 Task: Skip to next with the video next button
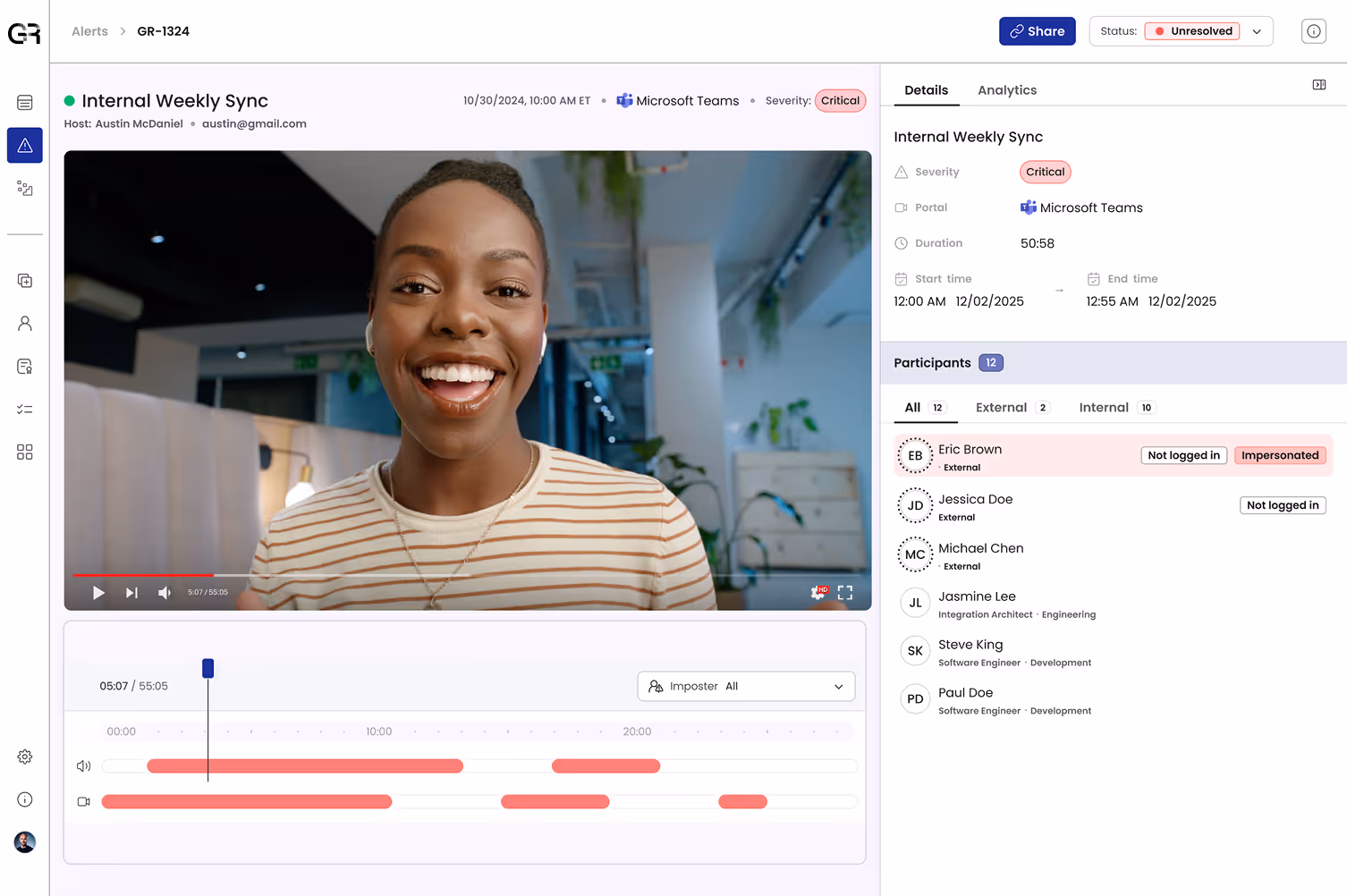[131, 593]
